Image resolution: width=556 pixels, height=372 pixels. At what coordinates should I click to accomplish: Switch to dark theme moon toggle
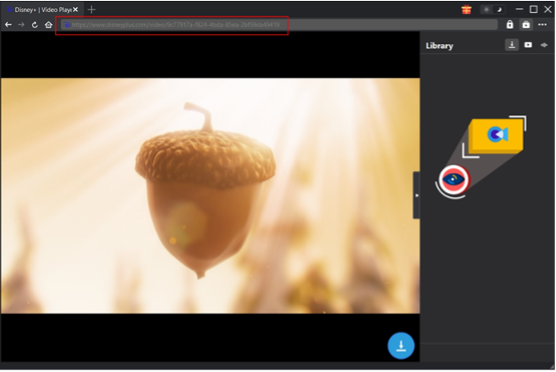click(x=499, y=10)
